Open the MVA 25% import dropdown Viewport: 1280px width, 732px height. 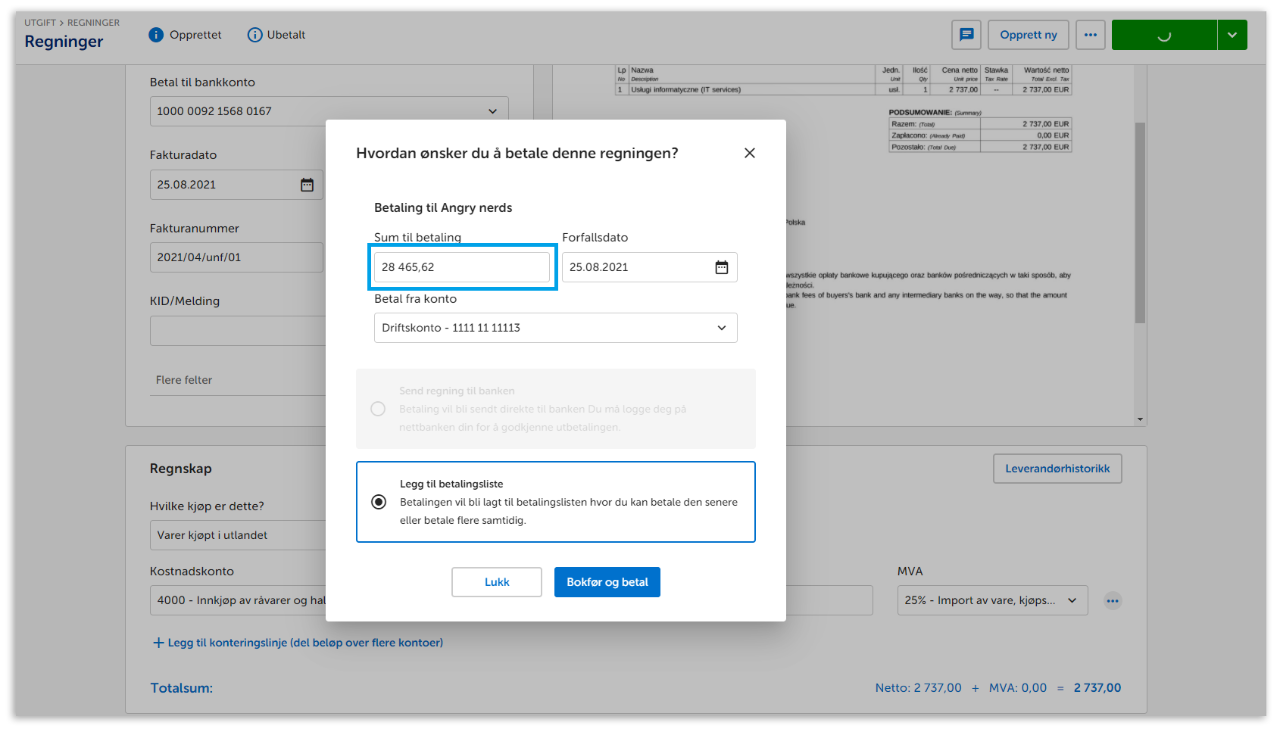(991, 600)
